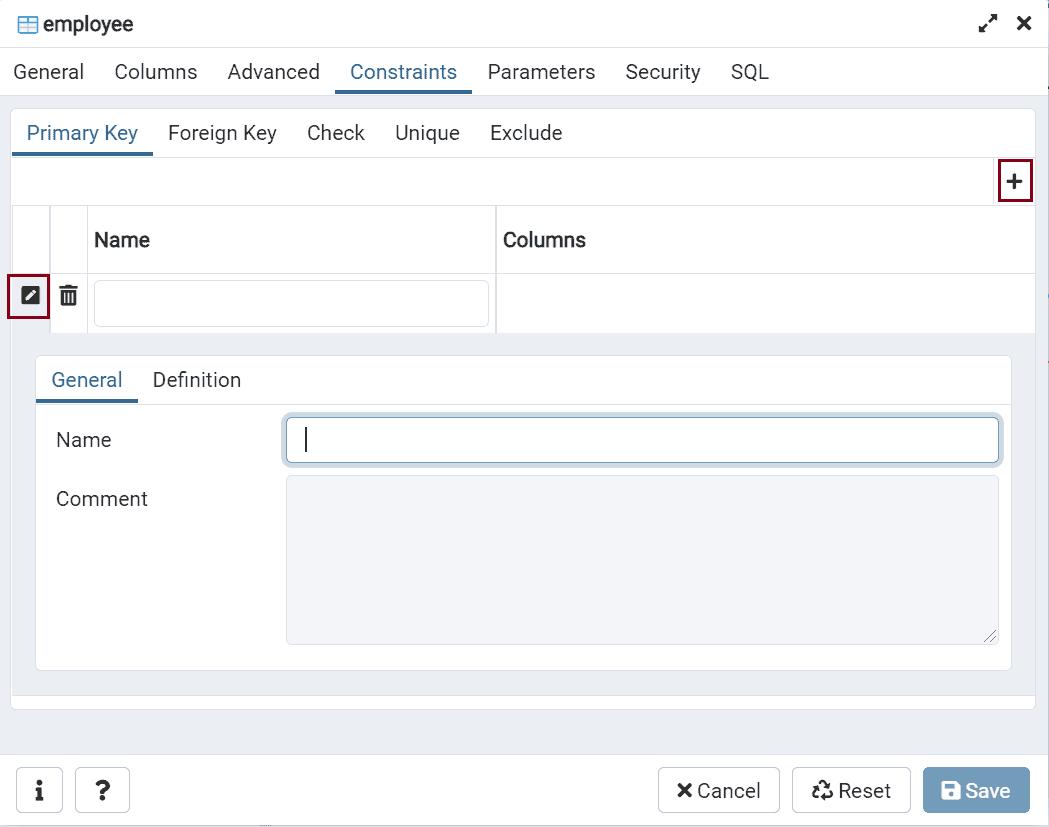
Task: Open the Exclude constraints sub-tab
Action: coord(526,133)
